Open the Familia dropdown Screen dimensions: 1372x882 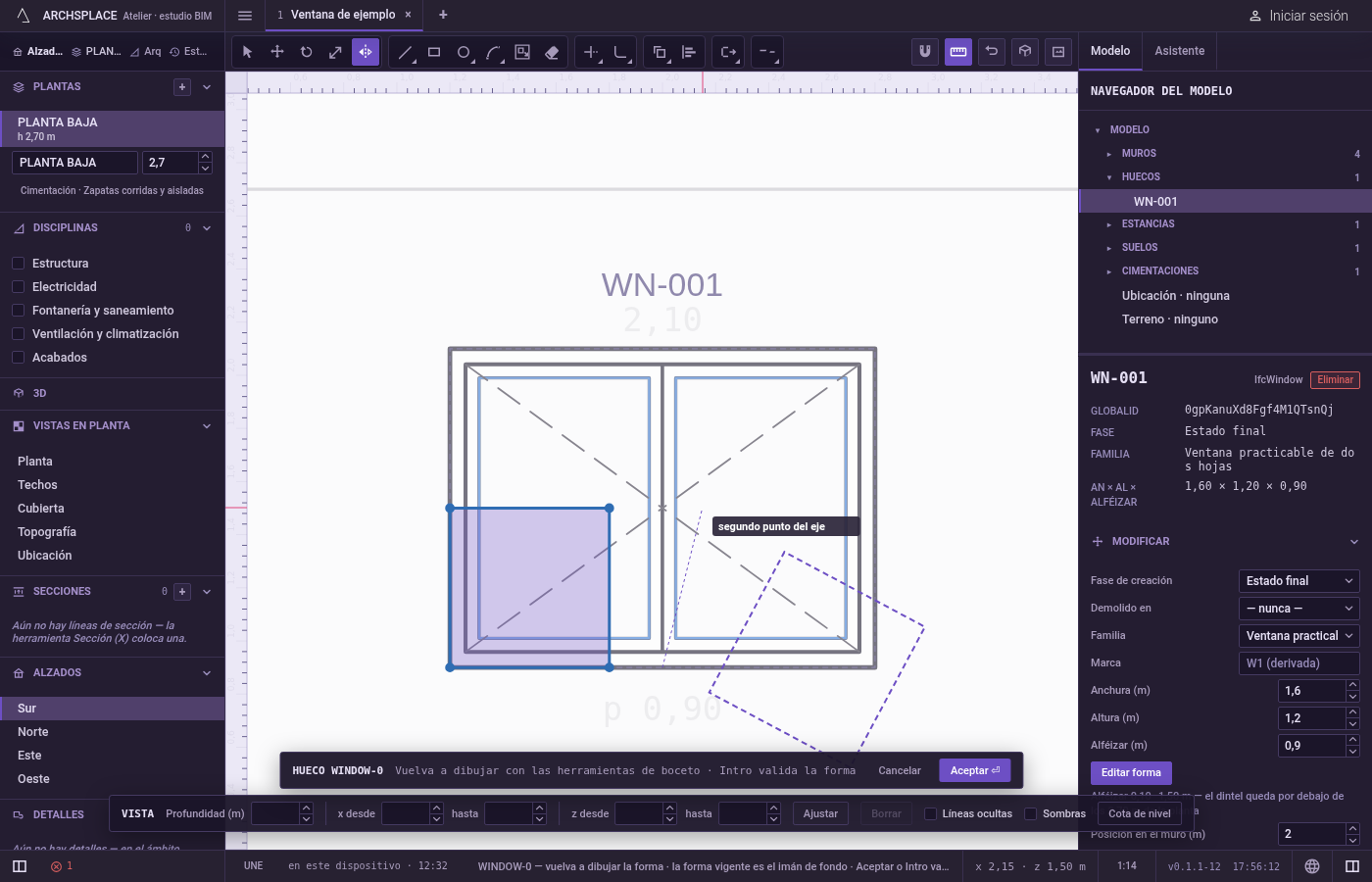[1299, 636]
